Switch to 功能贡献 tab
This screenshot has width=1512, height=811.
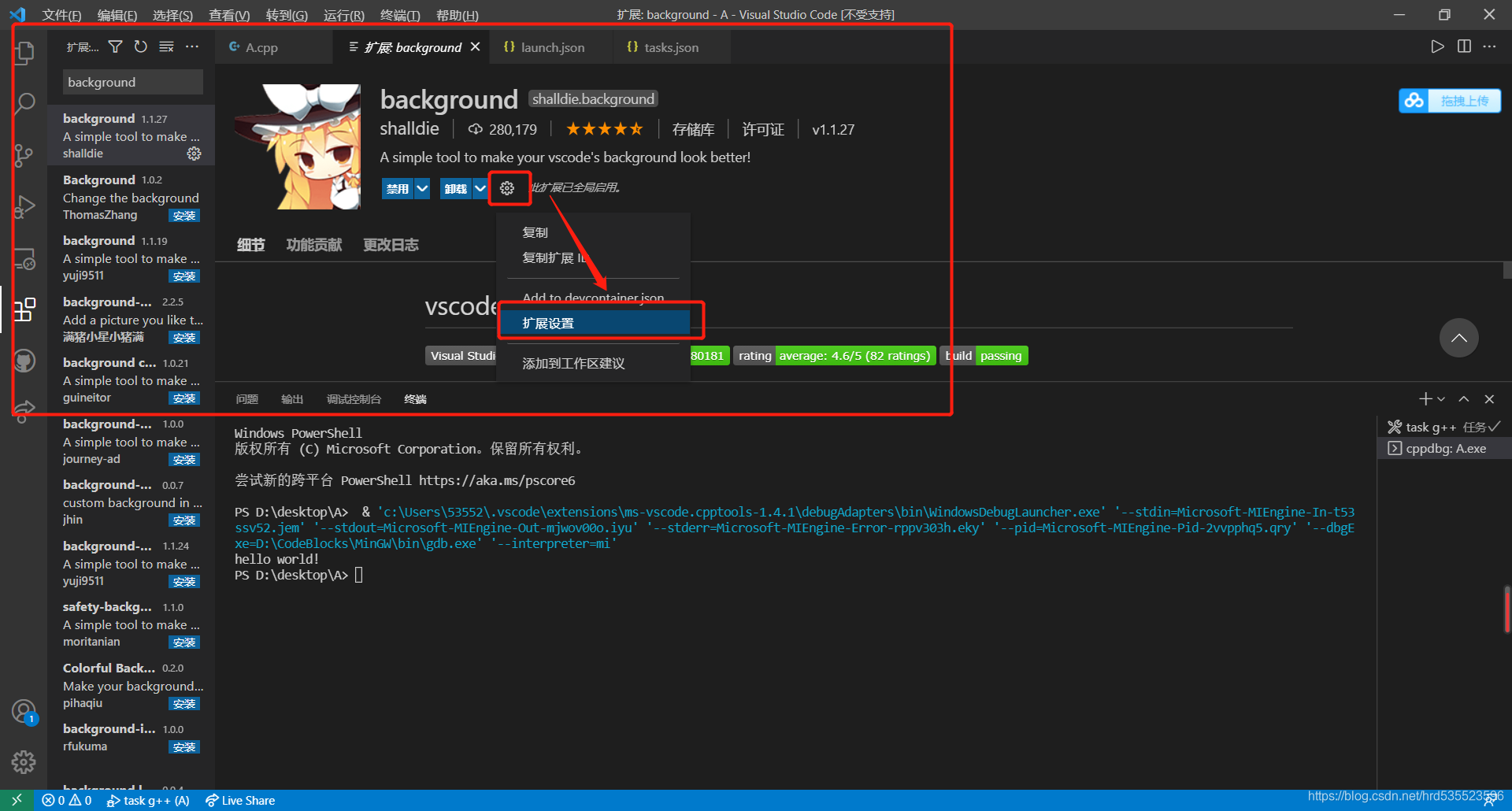click(313, 245)
